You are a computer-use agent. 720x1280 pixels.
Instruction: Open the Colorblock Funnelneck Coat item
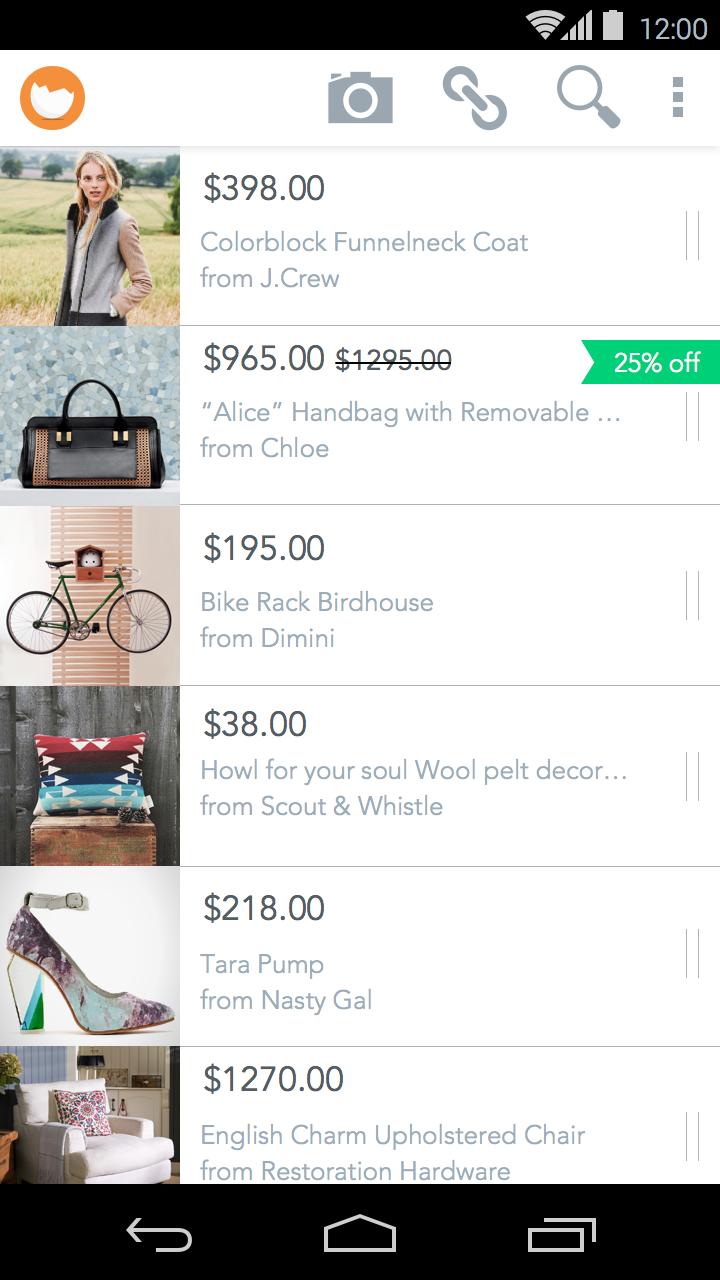364,241
